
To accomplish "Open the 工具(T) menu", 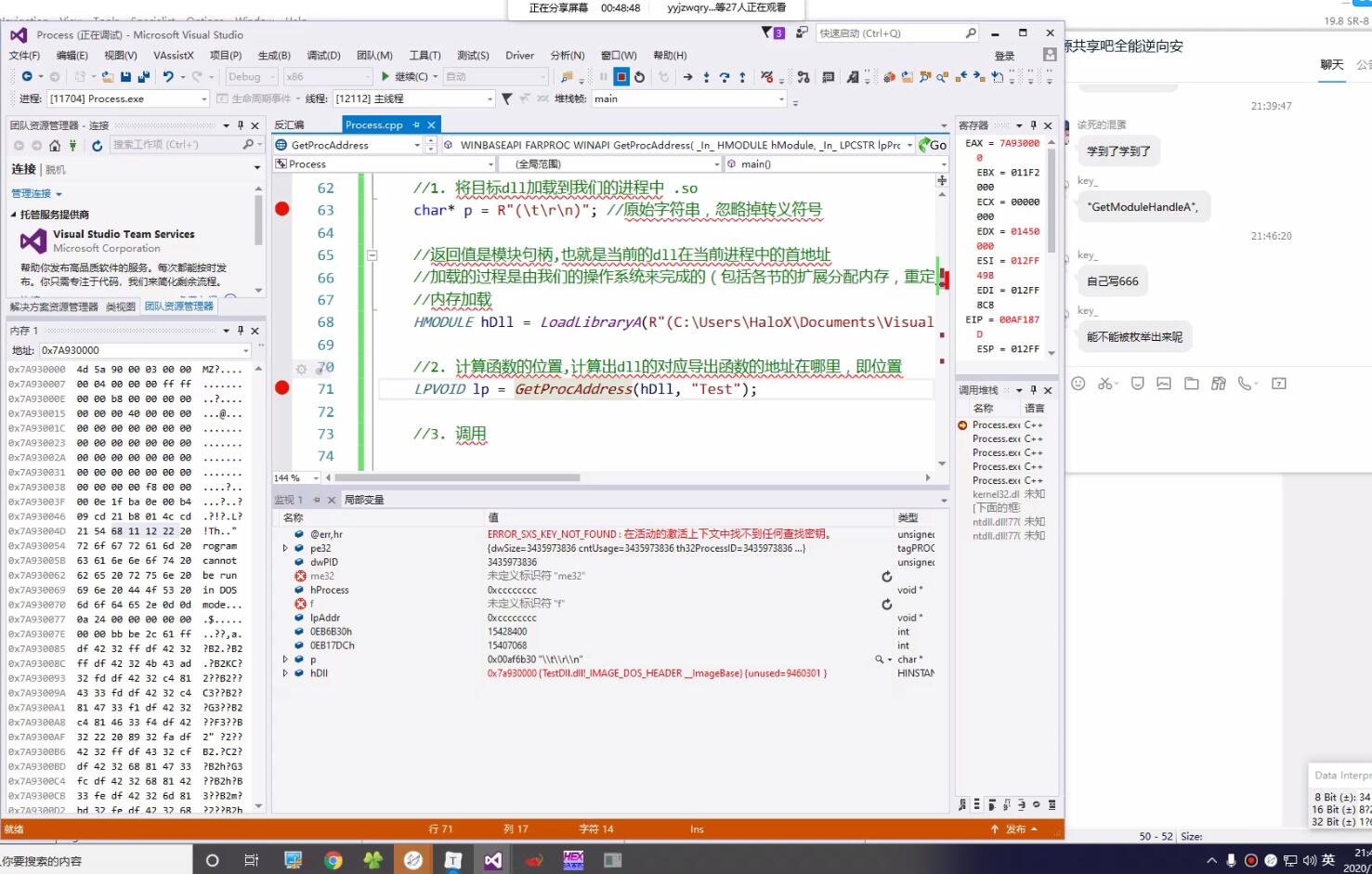I will tap(425, 56).
